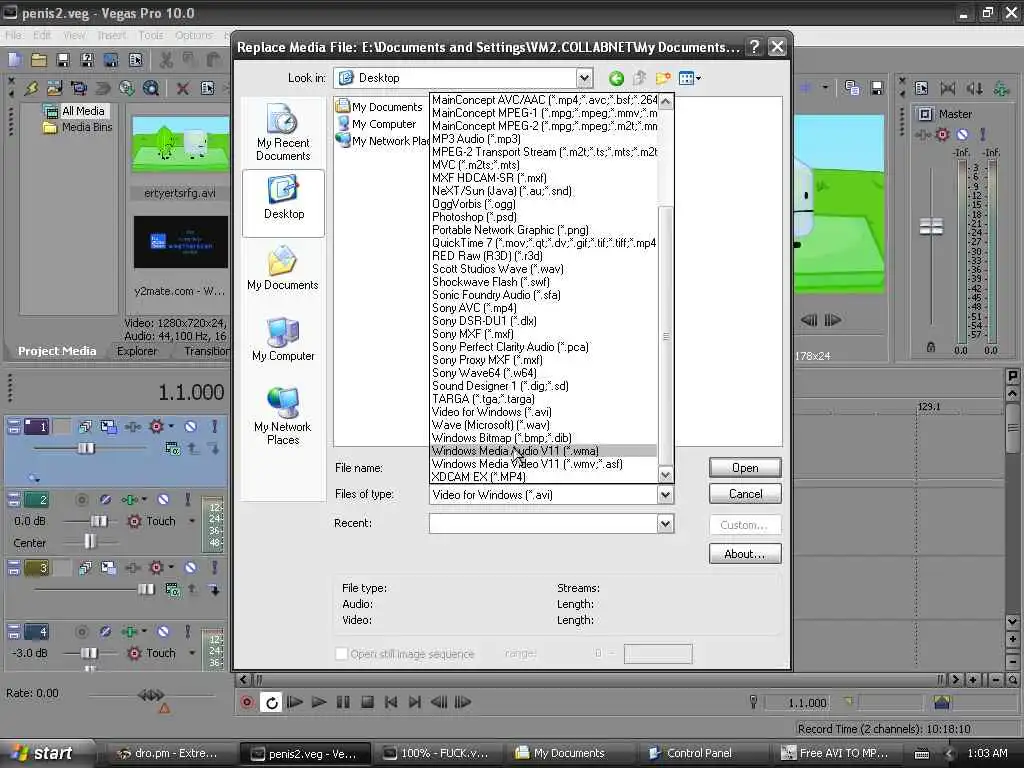Expand the Files of type dropdown arrow
This screenshot has width=1024, height=768.
[665, 495]
